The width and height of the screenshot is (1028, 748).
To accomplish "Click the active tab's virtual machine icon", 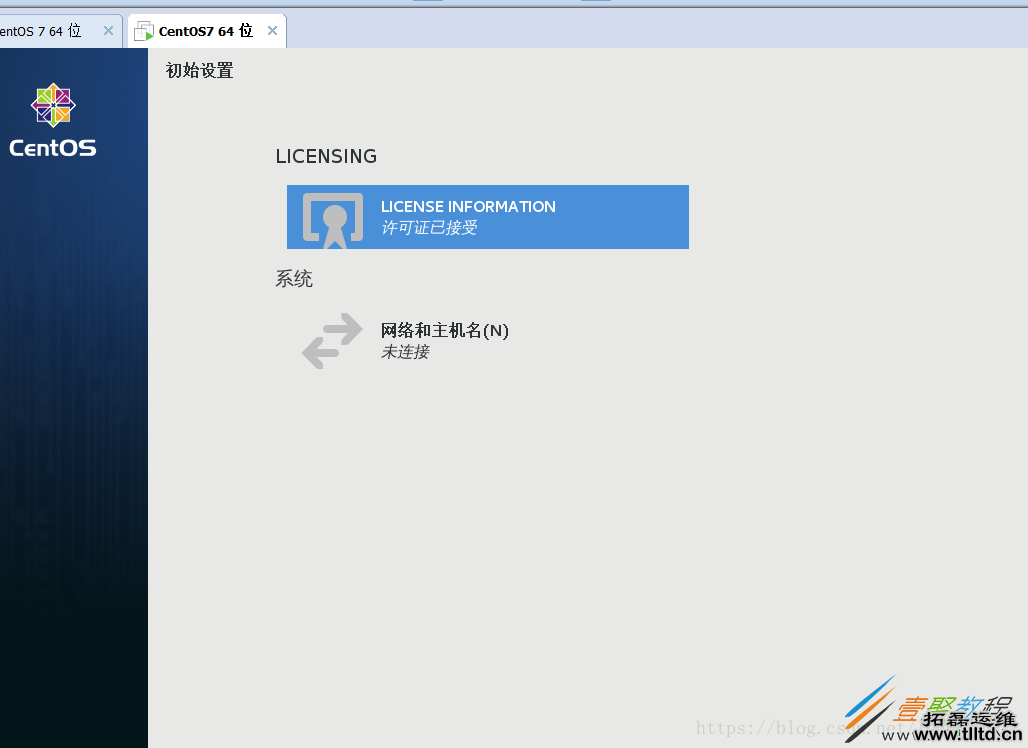I will click(143, 30).
